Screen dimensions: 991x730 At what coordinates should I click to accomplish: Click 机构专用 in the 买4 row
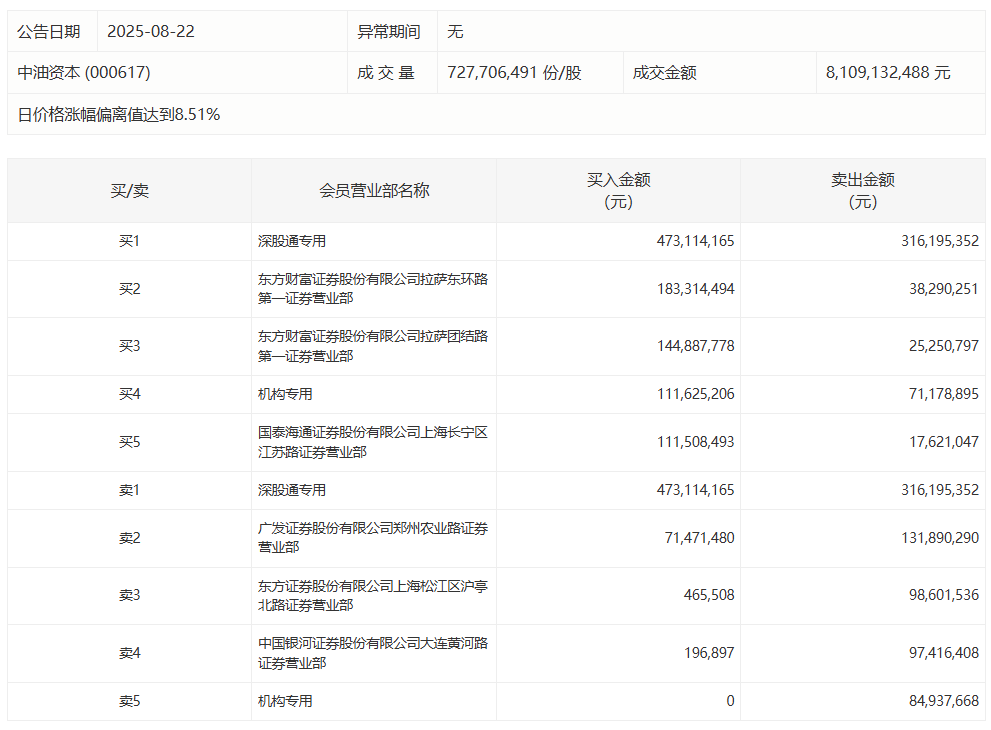pyautogui.click(x=285, y=394)
